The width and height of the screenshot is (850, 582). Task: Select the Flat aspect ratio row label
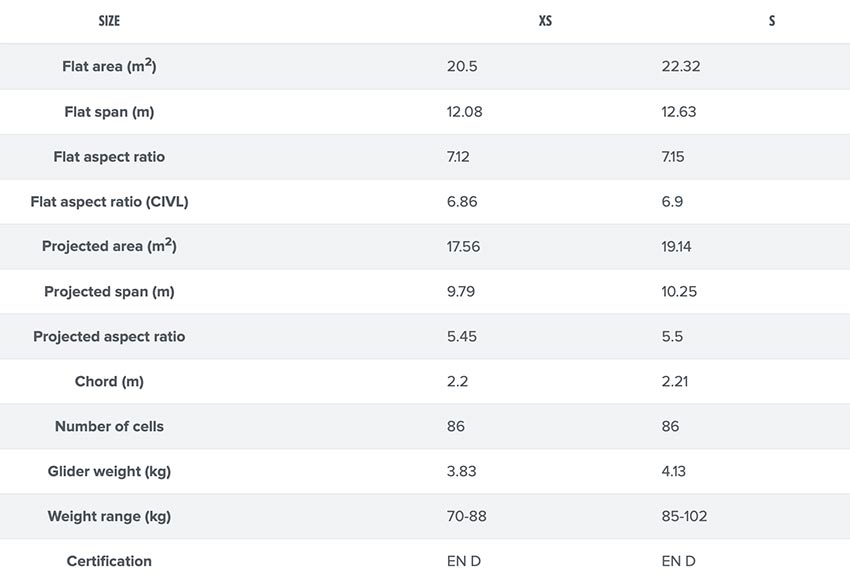click(109, 157)
